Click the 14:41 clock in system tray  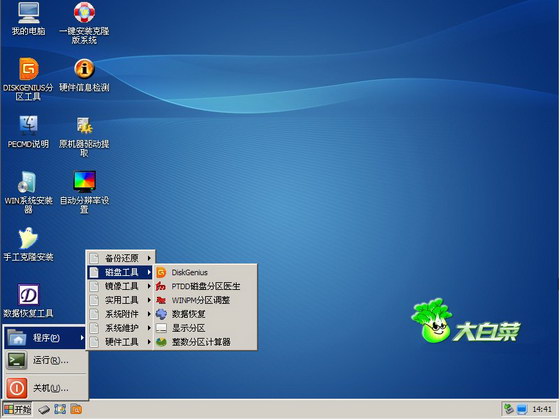click(542, 409)
